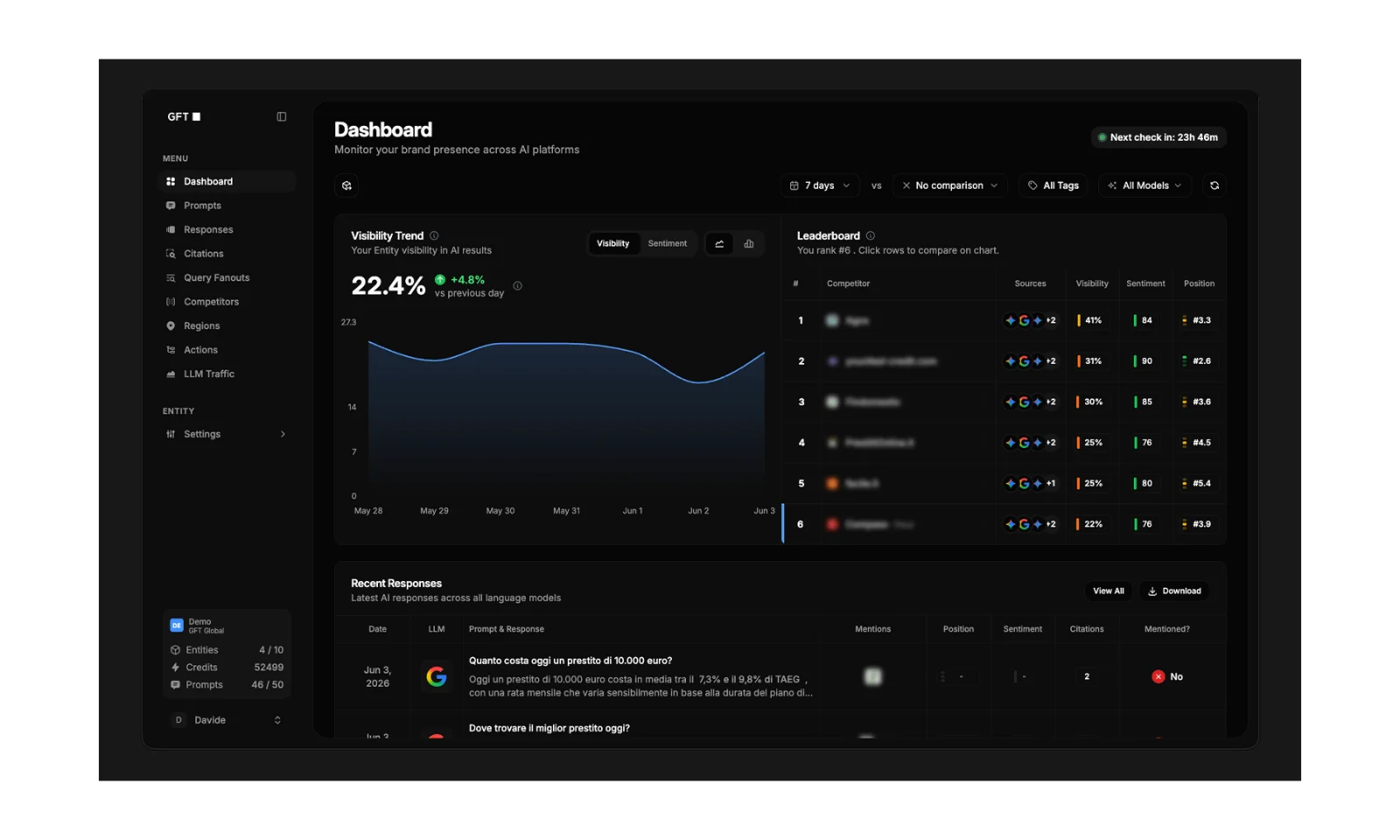Switch chart to bar view icon

pos(749,244)
